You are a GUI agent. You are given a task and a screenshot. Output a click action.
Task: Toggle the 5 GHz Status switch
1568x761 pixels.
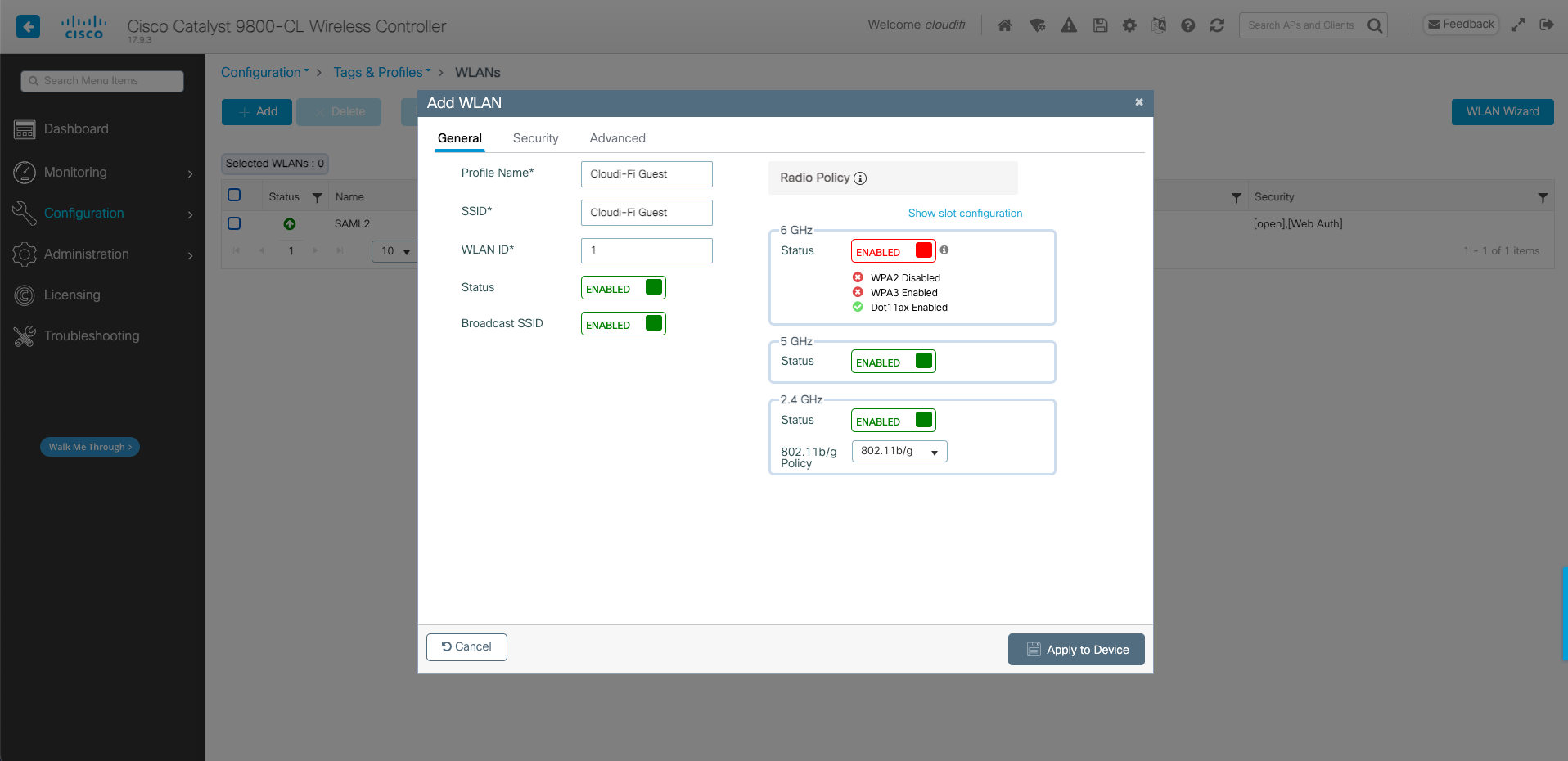(893, 362)
